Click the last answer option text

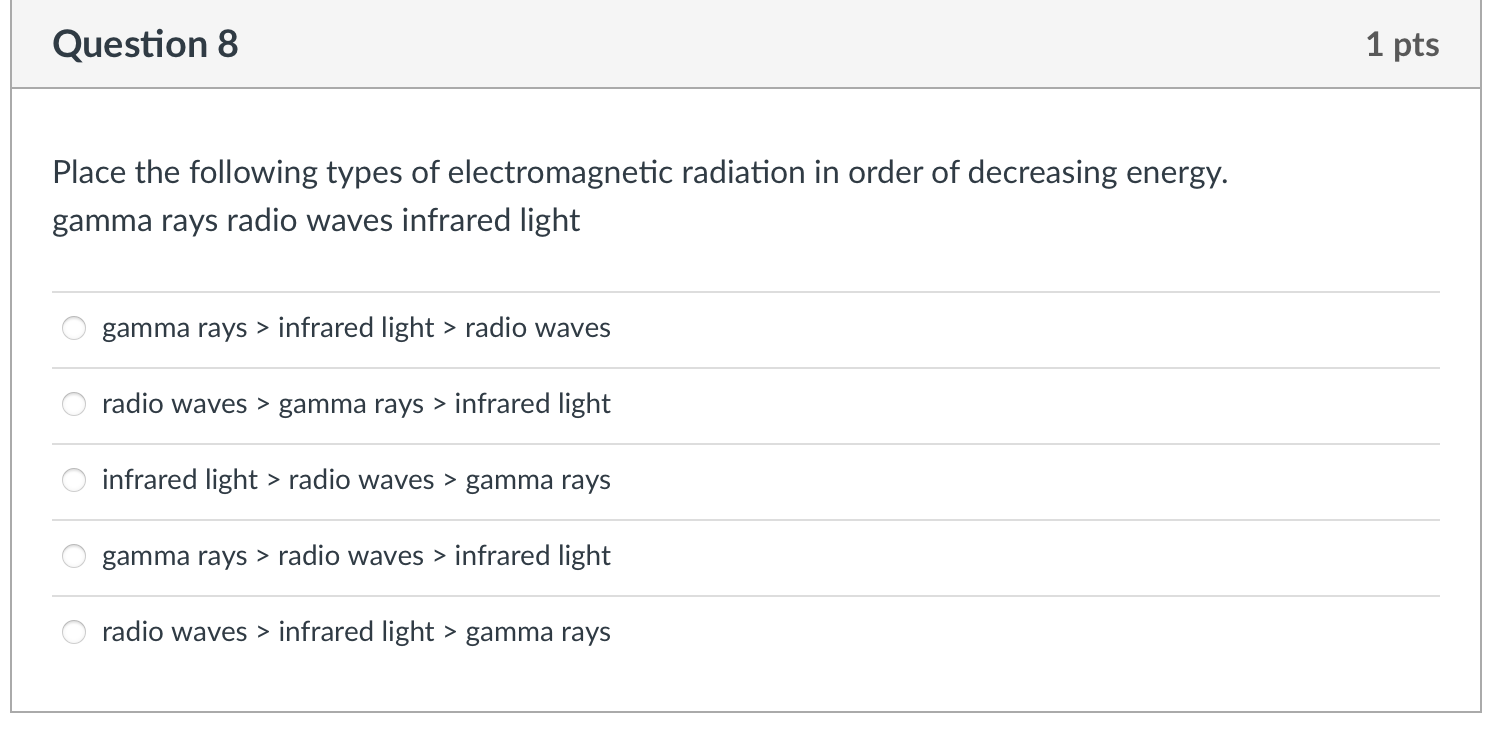355,632
